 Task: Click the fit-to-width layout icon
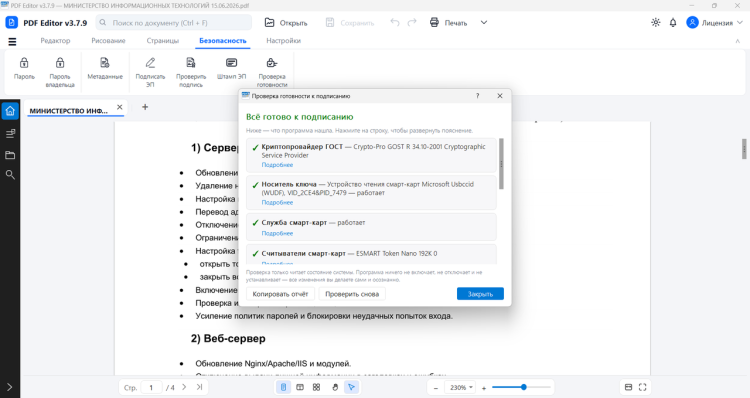(x=629, y=387)
